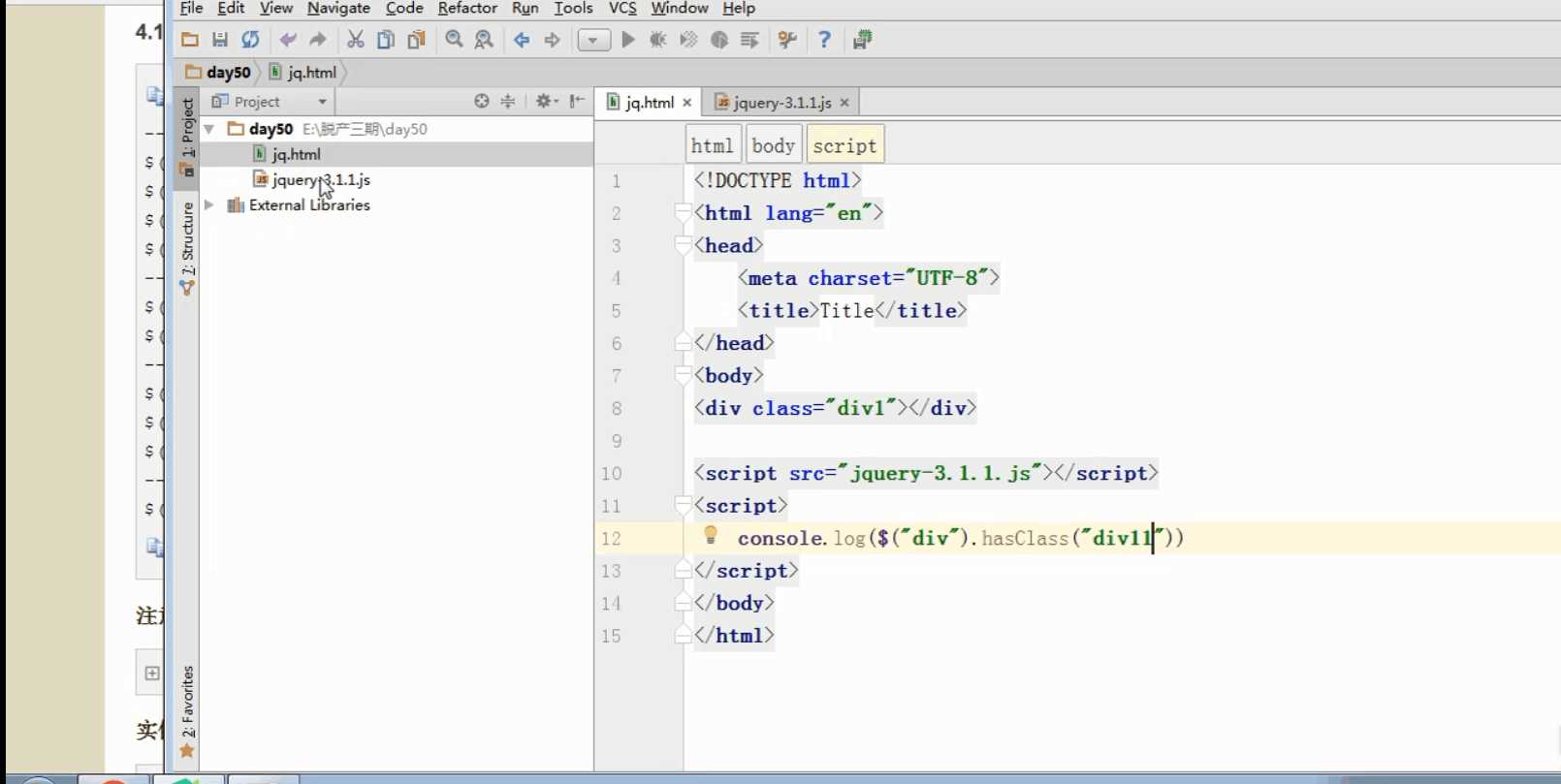The height and width of the screenshot is (784, 1561).
Task: Select External Libraries in the project tree
Action: coord(309,204)
